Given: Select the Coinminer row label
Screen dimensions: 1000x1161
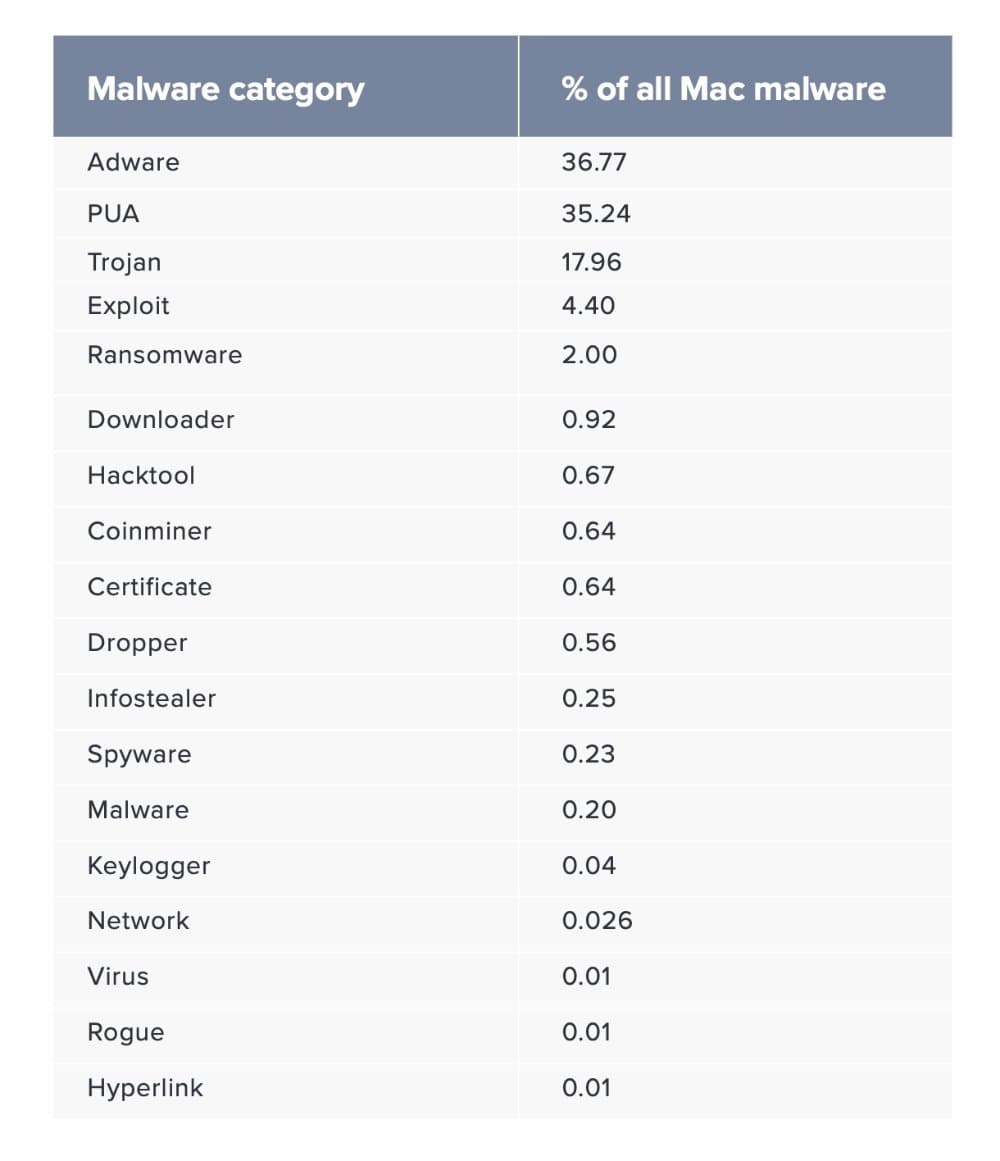Looking at the screenshot, I should 149,531.
